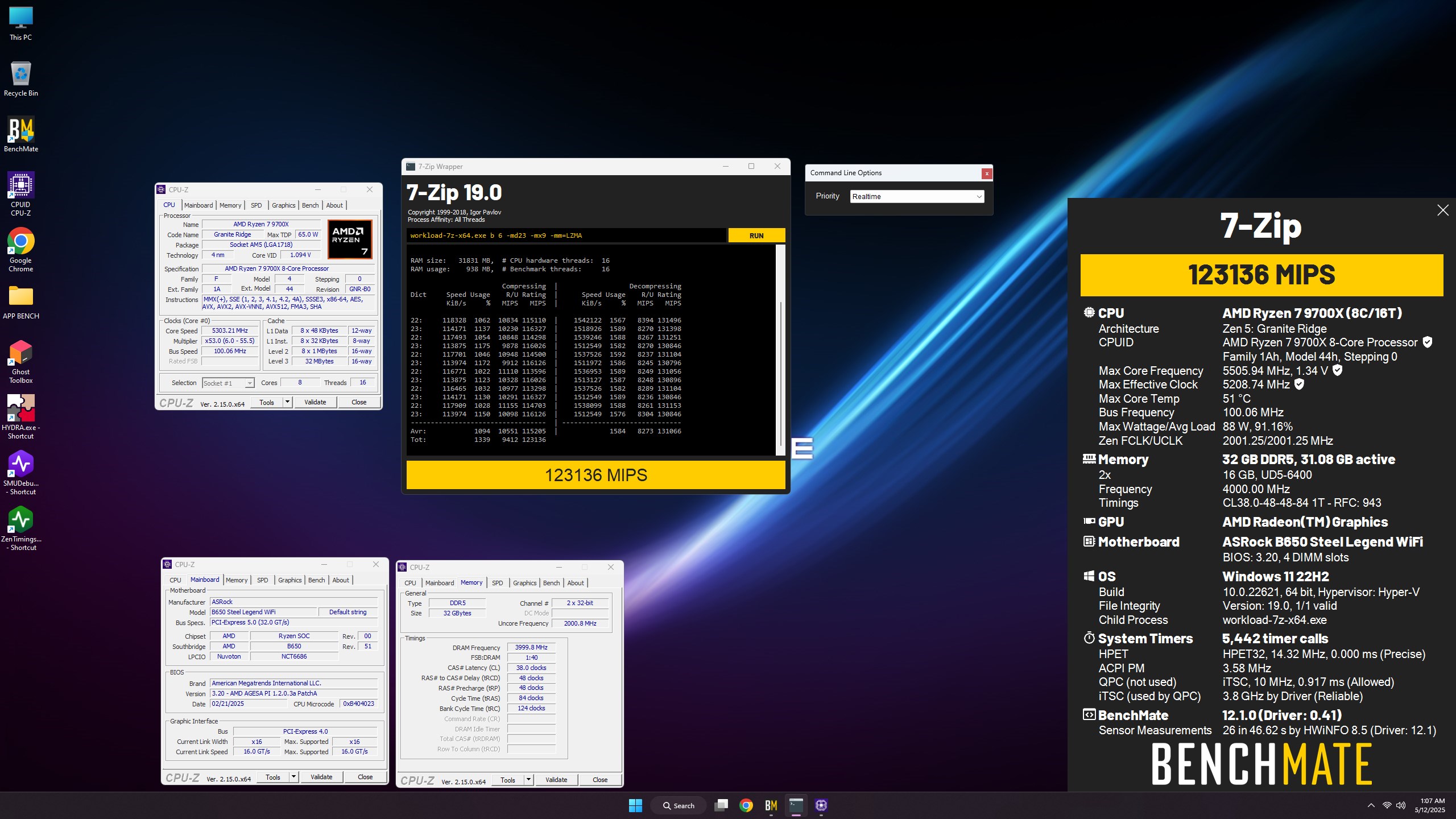Open the Windows Start menu
Screen dimensions: 1456x819
pos(635,805)
